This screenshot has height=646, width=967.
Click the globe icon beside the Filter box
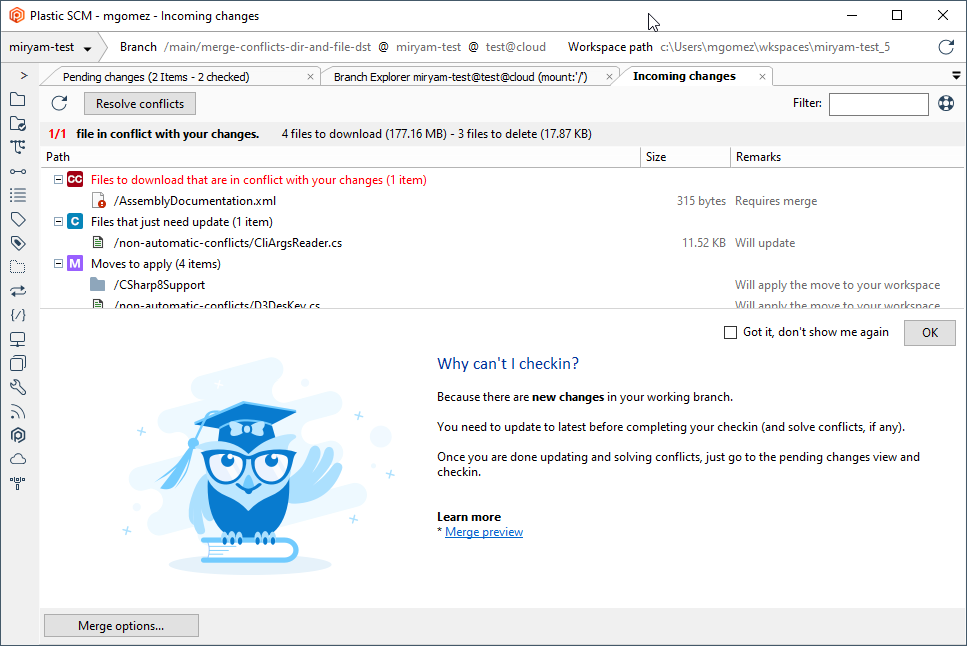pos(945,103)
